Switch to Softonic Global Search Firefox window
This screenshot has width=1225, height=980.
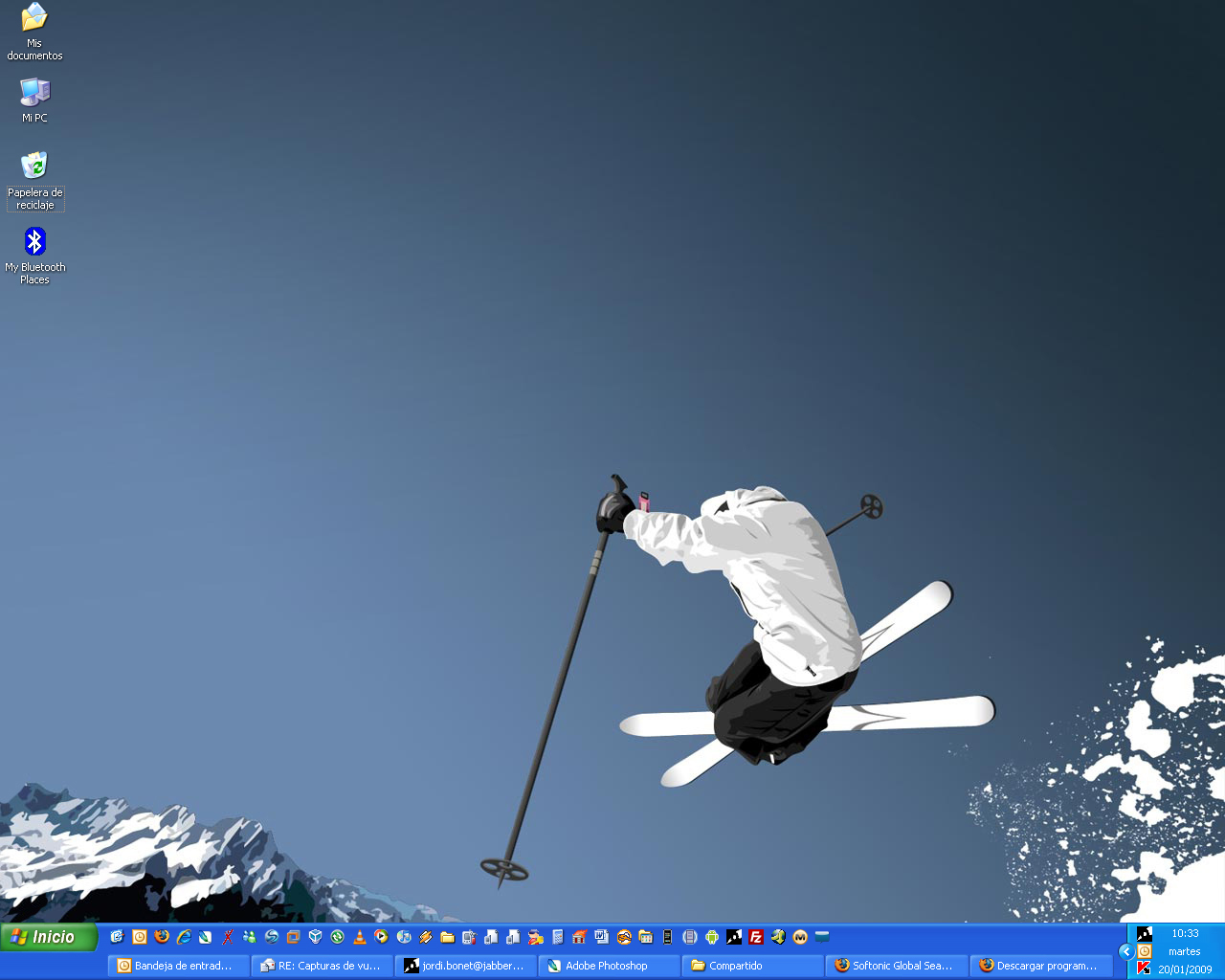click(x=896, y=966)
